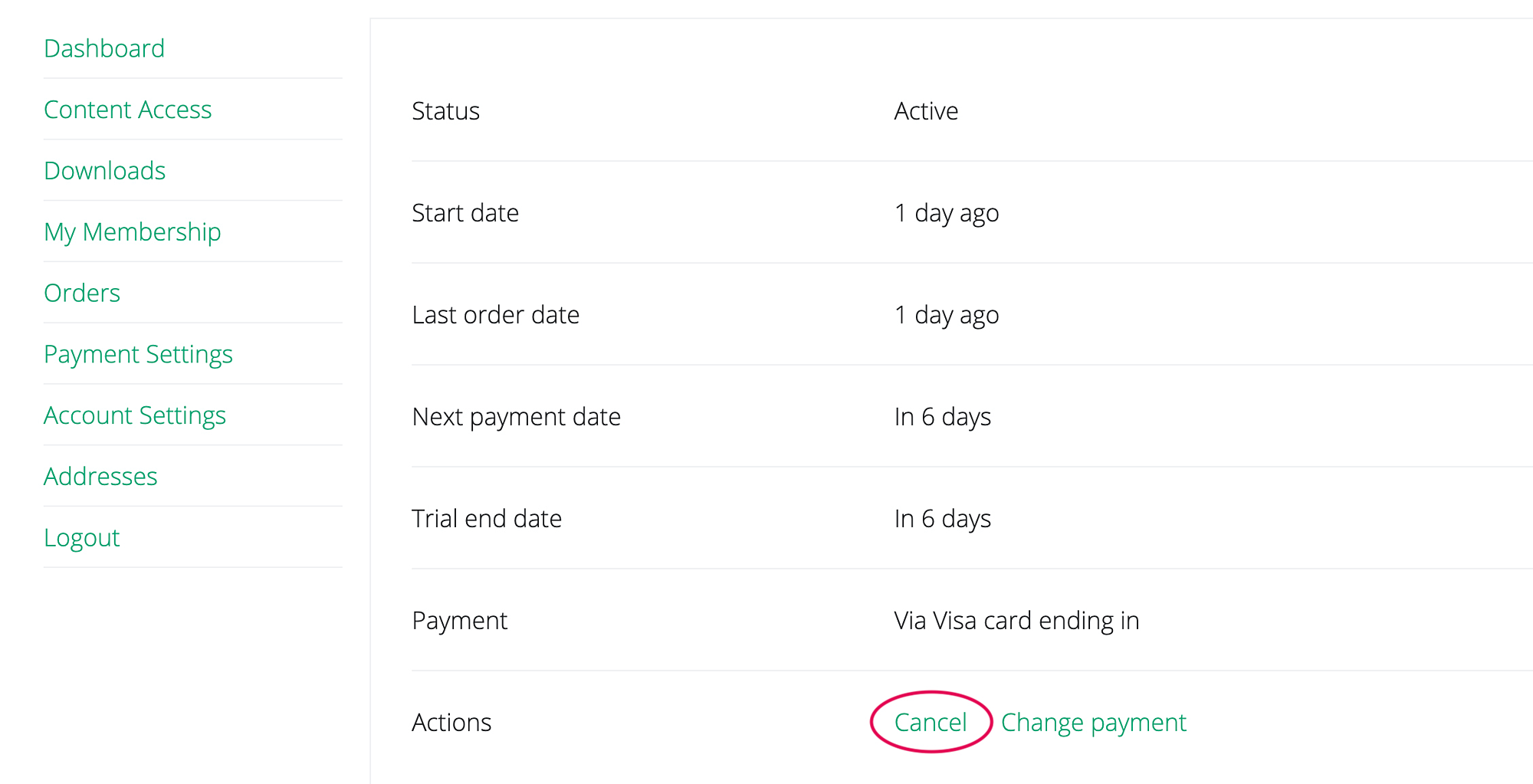The image size is (1533, 784).
Task: Go to Content Access page
Action: [127, 110]
